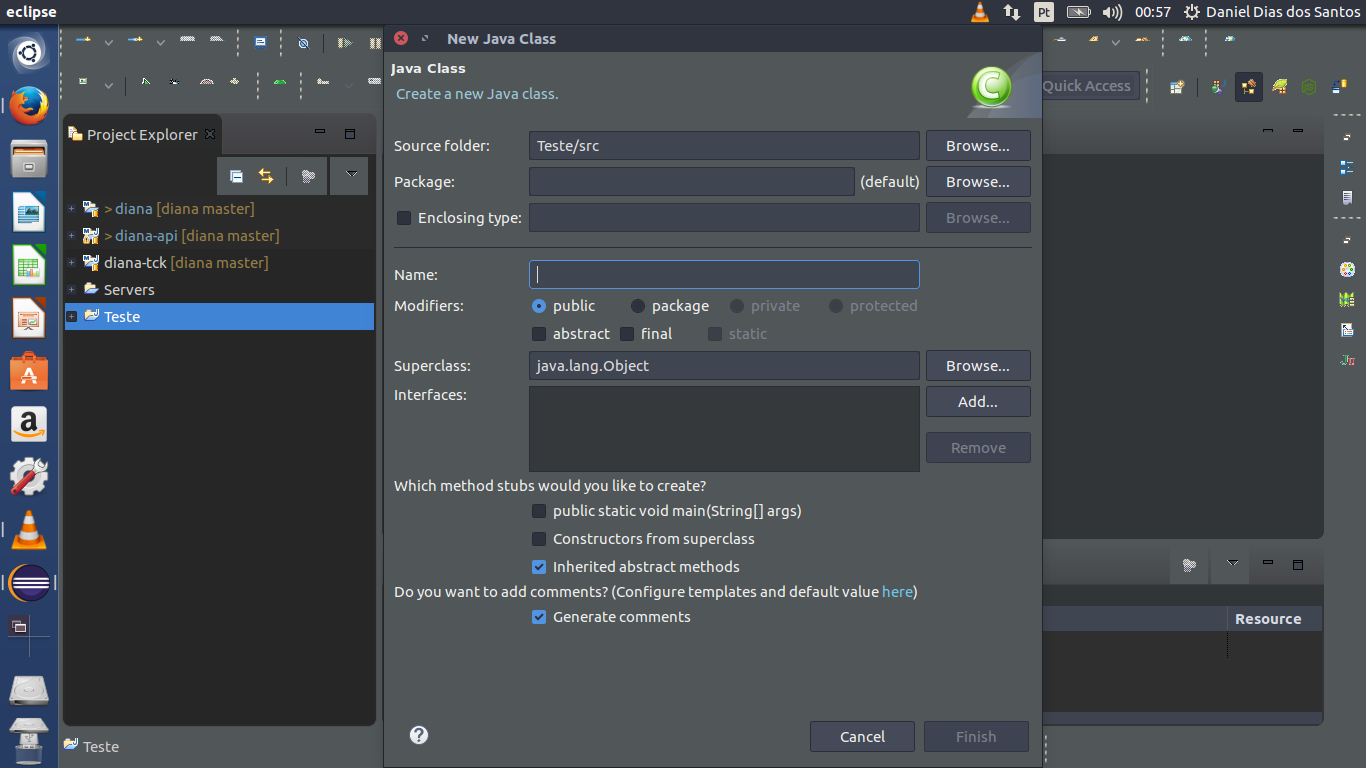
Task: Click the Skip All Breakpoints toolbar icon
Action: (x=303, y=43)
